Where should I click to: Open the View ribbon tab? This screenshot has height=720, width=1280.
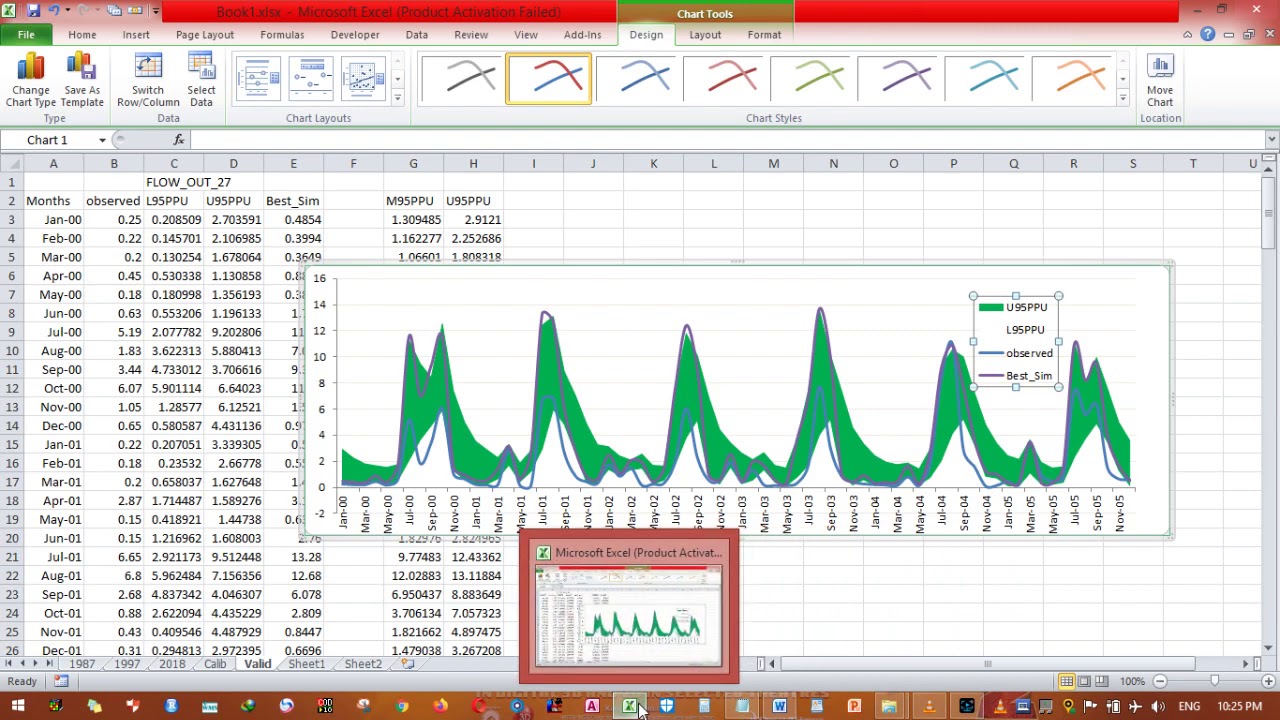tap(525, 35)
